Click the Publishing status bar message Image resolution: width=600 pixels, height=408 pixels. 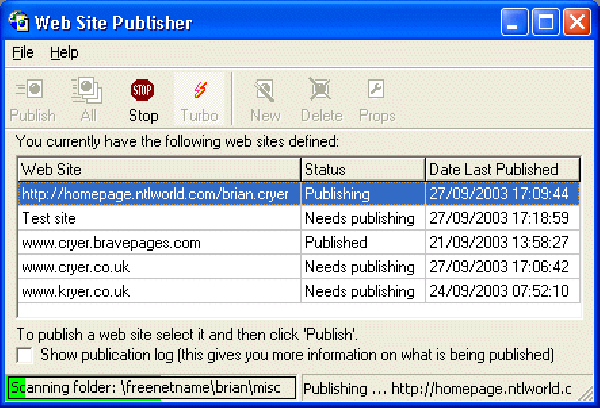pyautogui.click(x=437, y=388)
